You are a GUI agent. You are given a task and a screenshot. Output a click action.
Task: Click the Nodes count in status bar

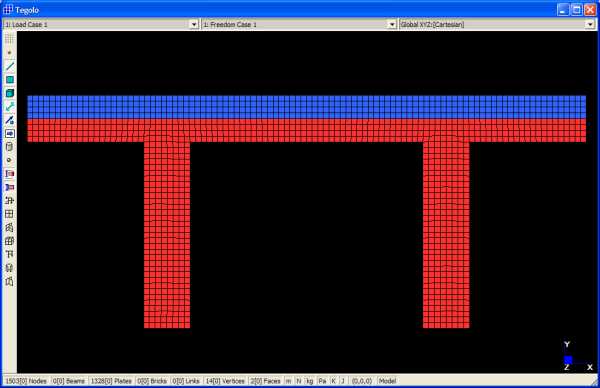26,381
